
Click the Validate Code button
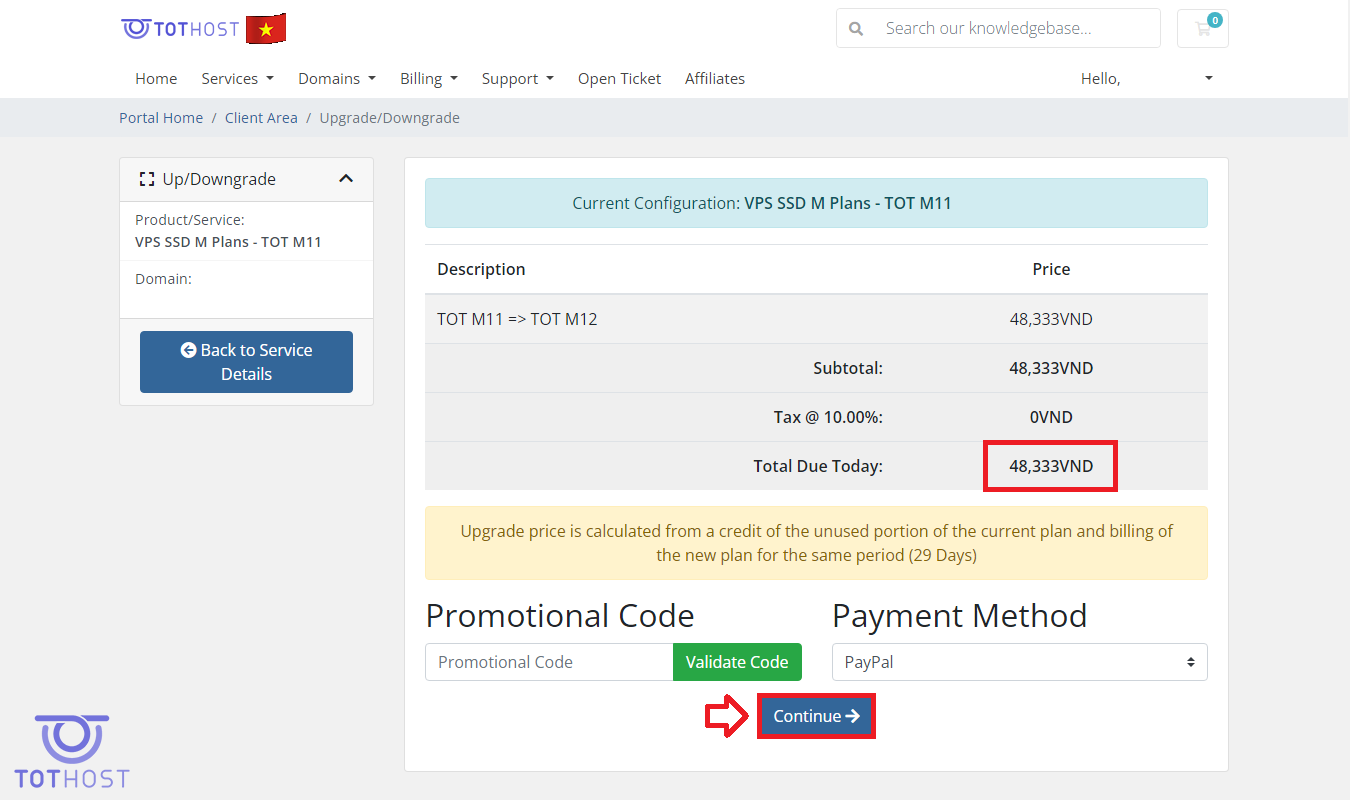click(737, 662)
